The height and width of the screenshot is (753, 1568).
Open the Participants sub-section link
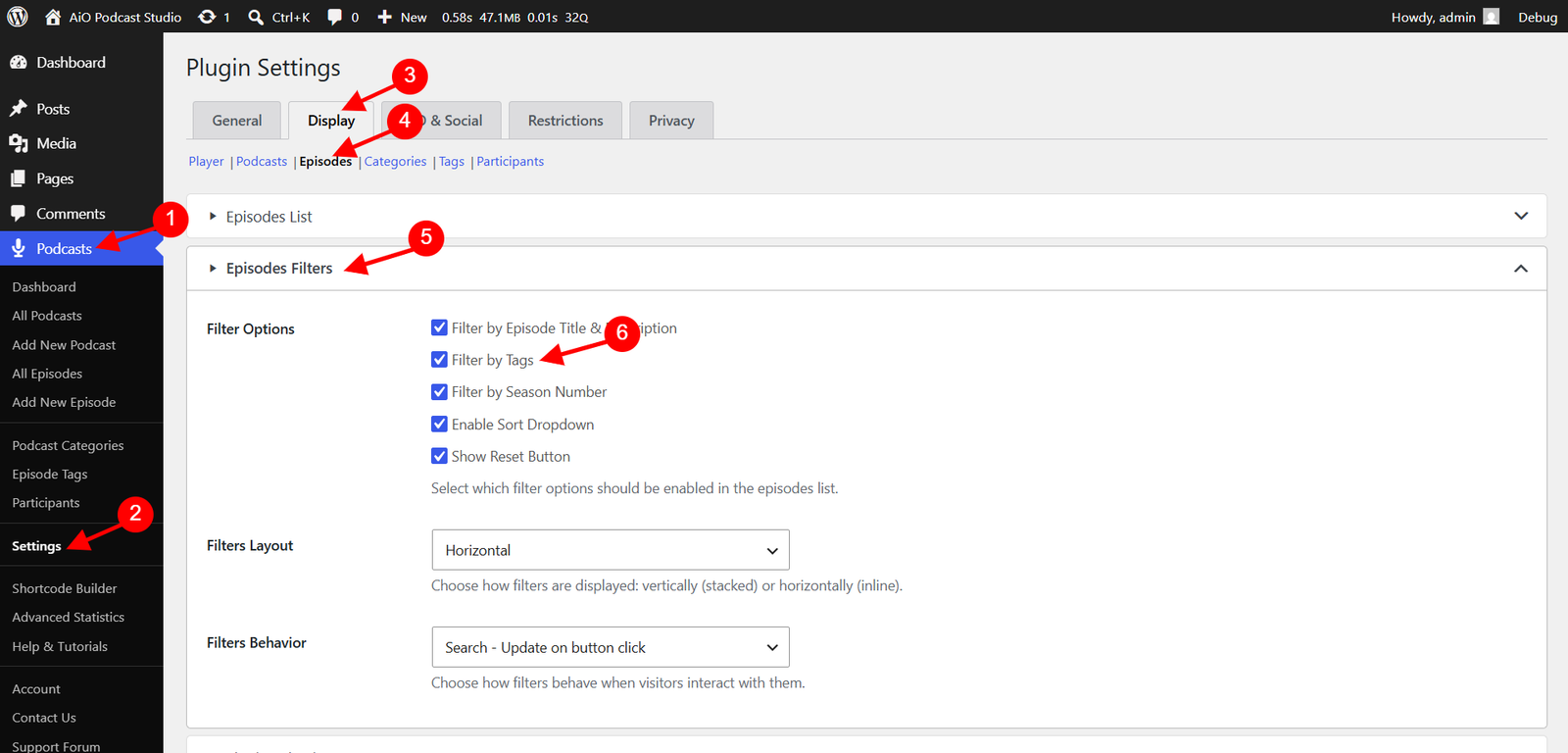pos(511,162)
